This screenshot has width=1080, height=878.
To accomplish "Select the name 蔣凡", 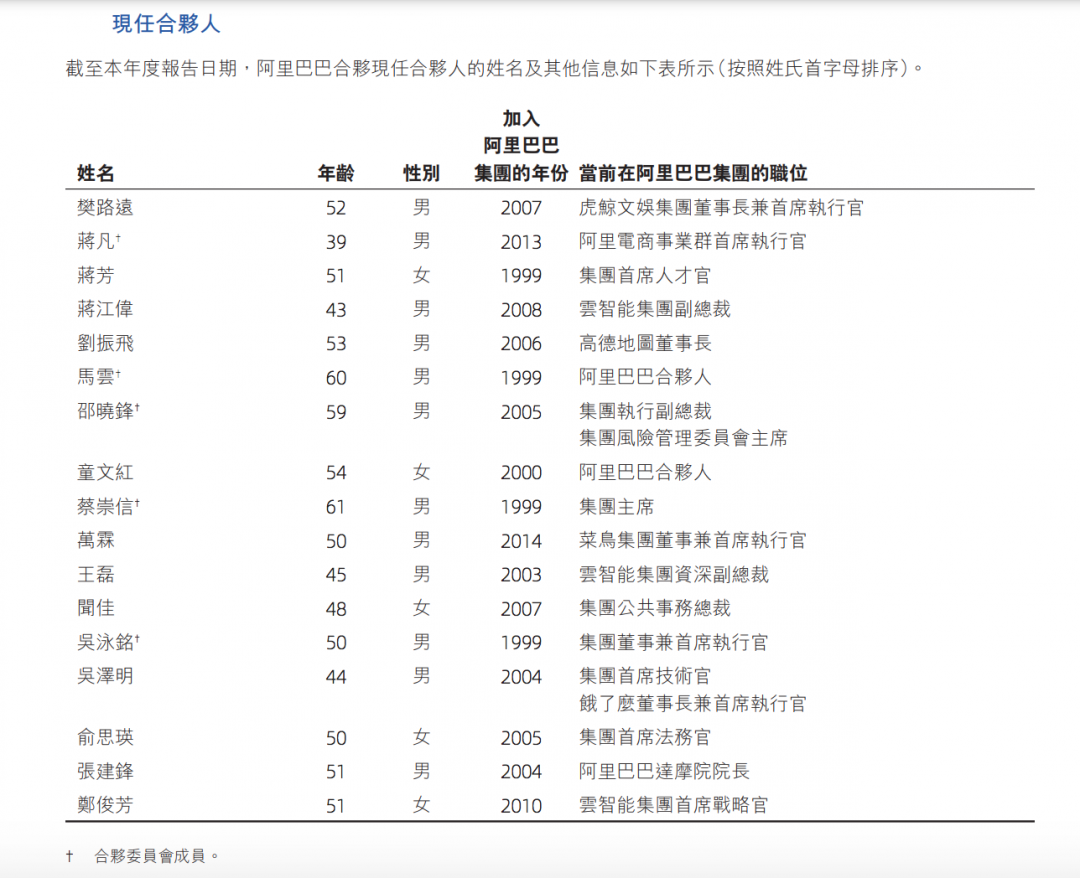I will click(x=96, y=242).
